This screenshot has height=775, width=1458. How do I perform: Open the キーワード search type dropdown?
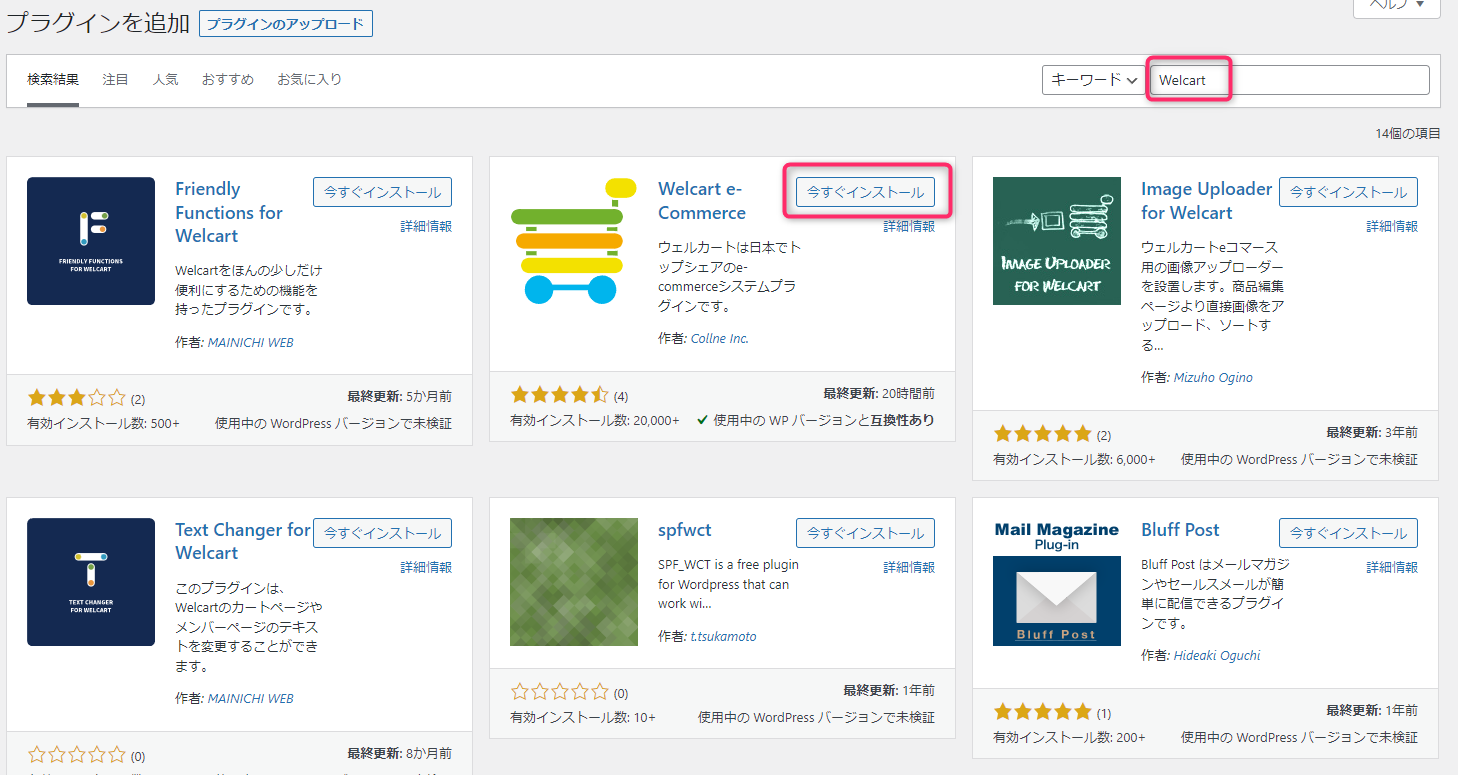click(x=1093, y=80)
